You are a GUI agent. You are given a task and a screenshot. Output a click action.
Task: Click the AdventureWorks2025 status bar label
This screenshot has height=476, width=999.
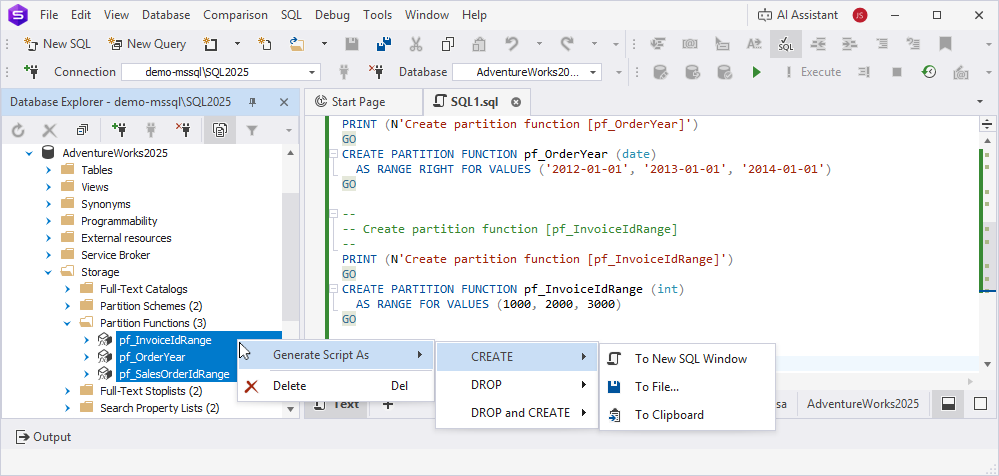pos(863,403)
